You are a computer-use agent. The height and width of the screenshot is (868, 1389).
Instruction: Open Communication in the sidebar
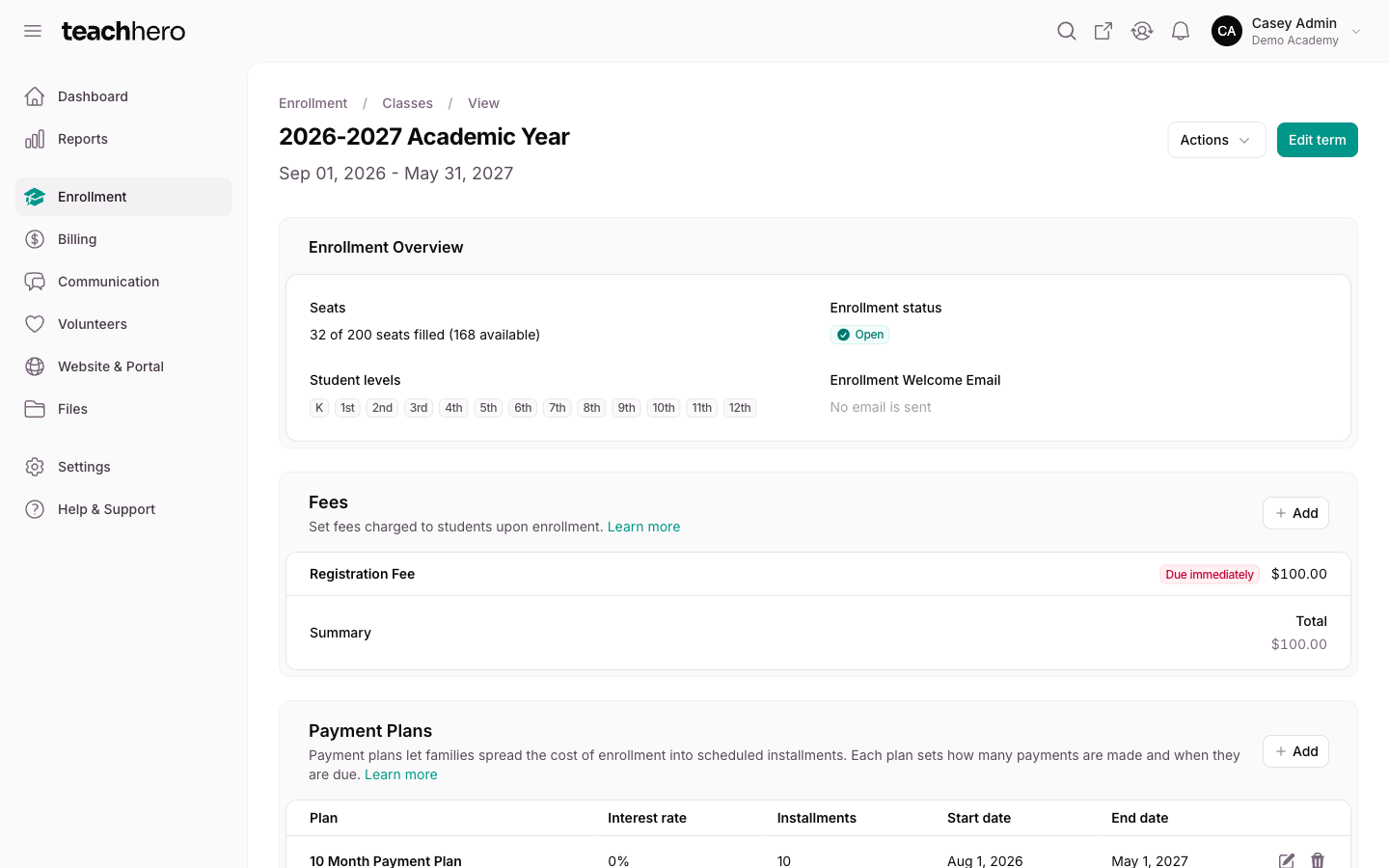pos(123,282)
